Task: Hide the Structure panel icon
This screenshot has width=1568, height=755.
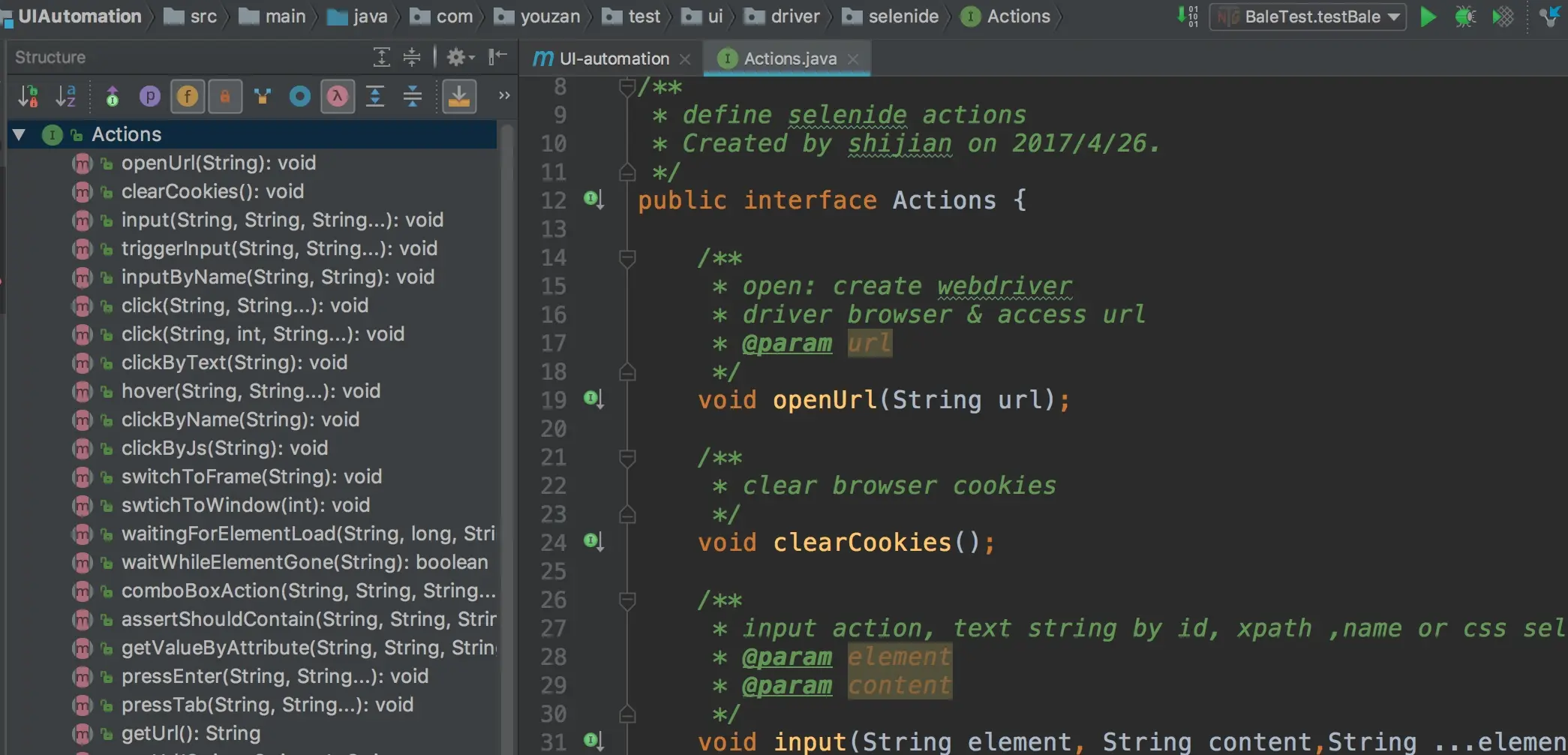Action: pos(497,57)
